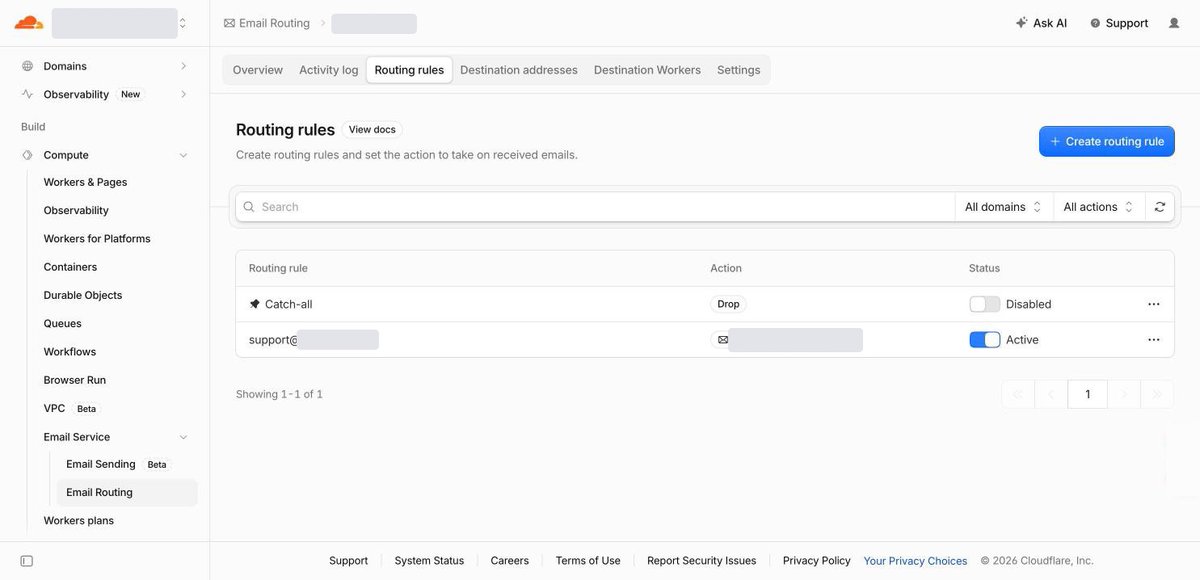This screenshot has height=580, width=1200.
Task: Open the support@ row options menu
Action: (1154, 340)
